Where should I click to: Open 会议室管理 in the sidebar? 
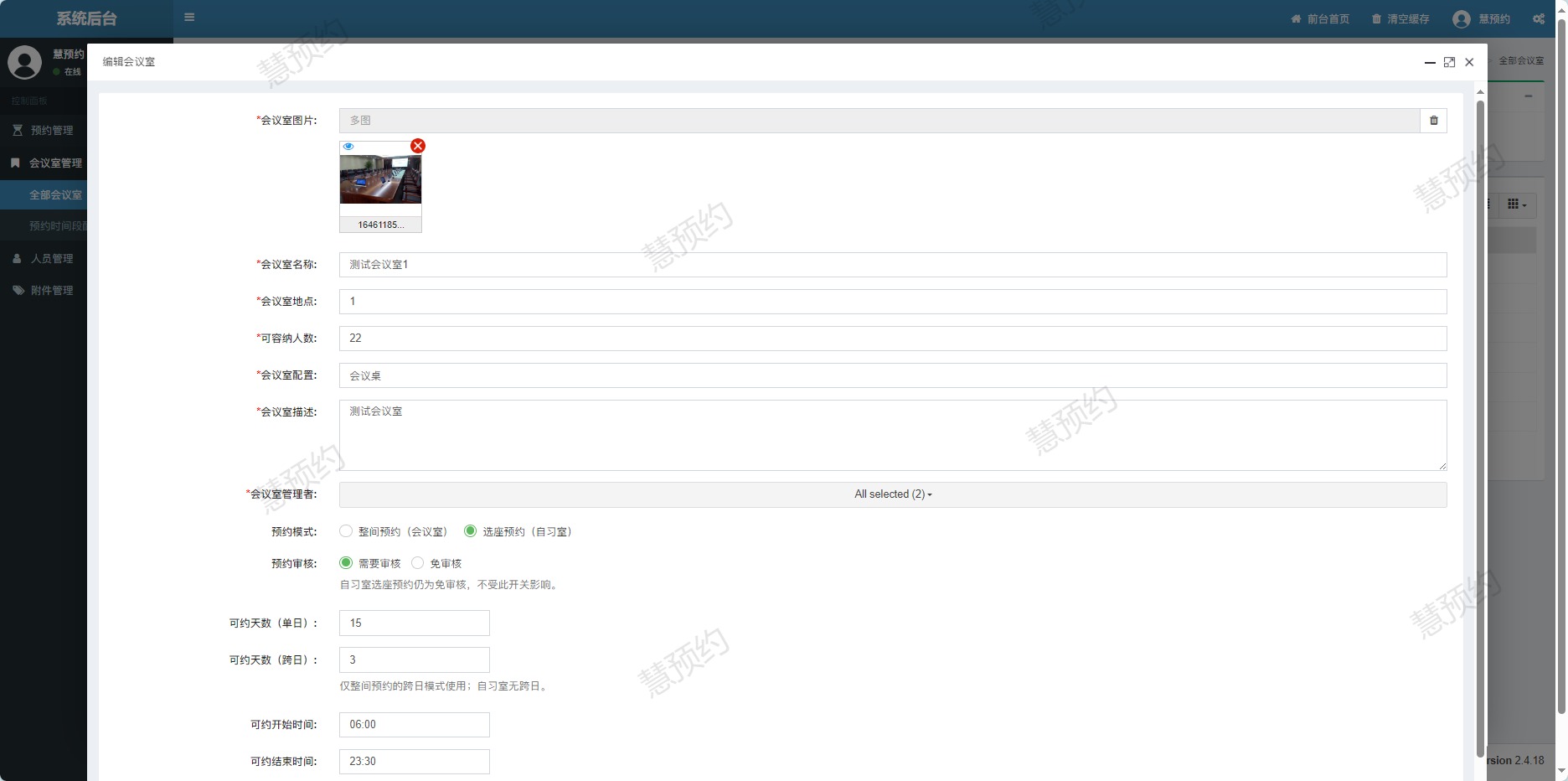[44, 163]
